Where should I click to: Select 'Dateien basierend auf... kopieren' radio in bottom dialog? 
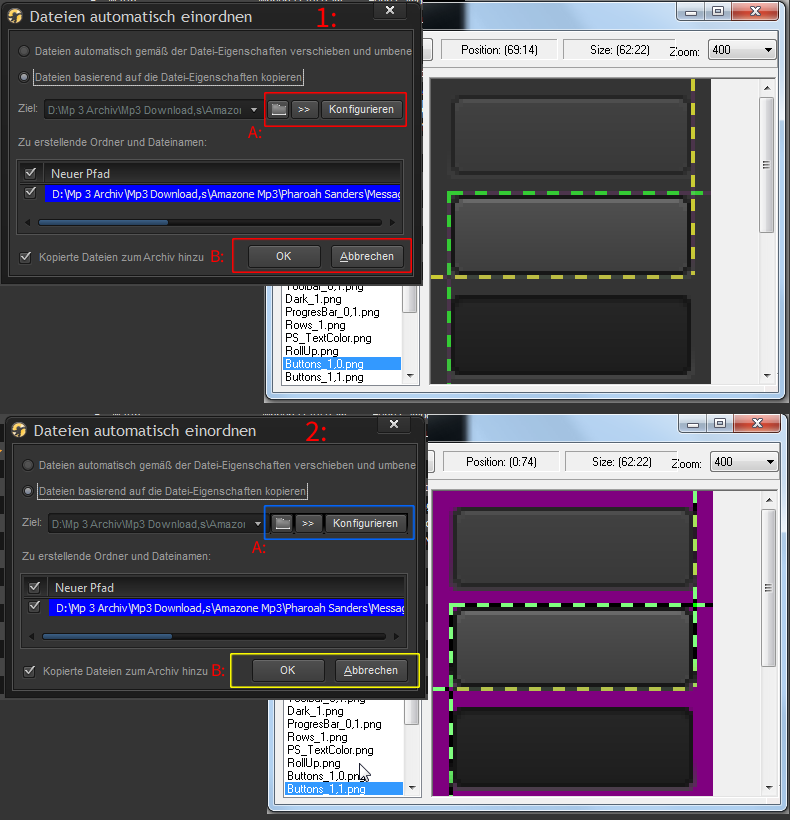tap(29, 491)
